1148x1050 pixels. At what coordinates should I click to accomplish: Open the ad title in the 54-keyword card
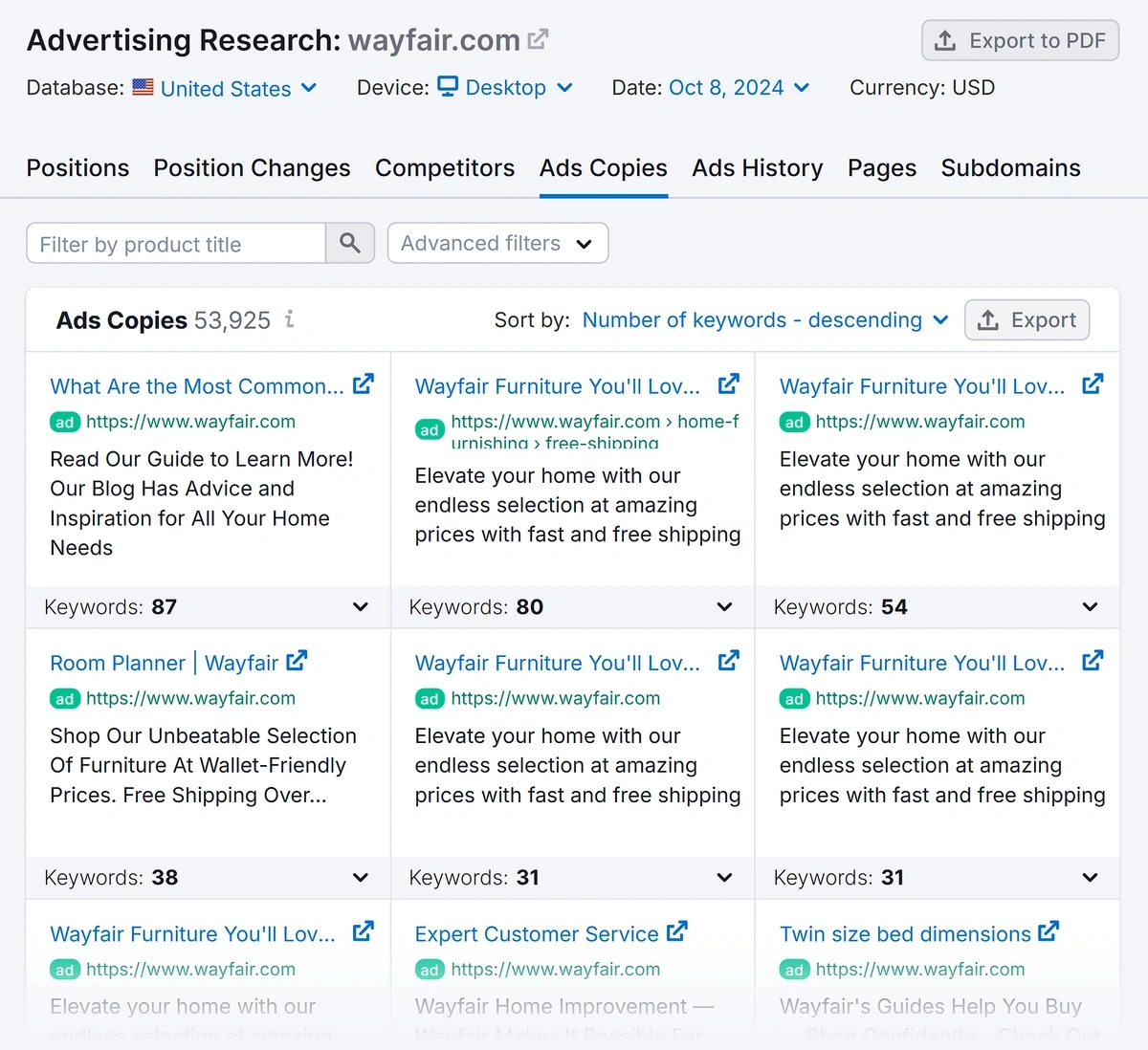pyautogui.click(x=922, y=386)
